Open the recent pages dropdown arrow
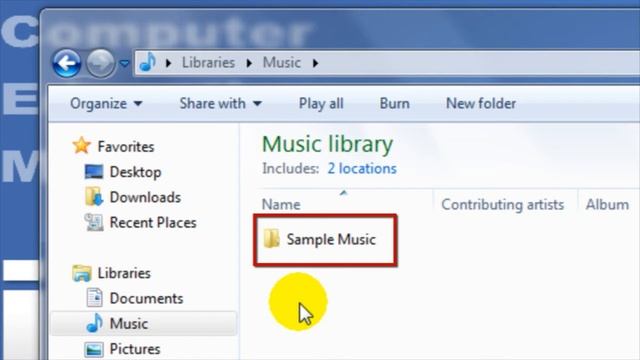The image size is (640, 360). click(x=124, y=64)
